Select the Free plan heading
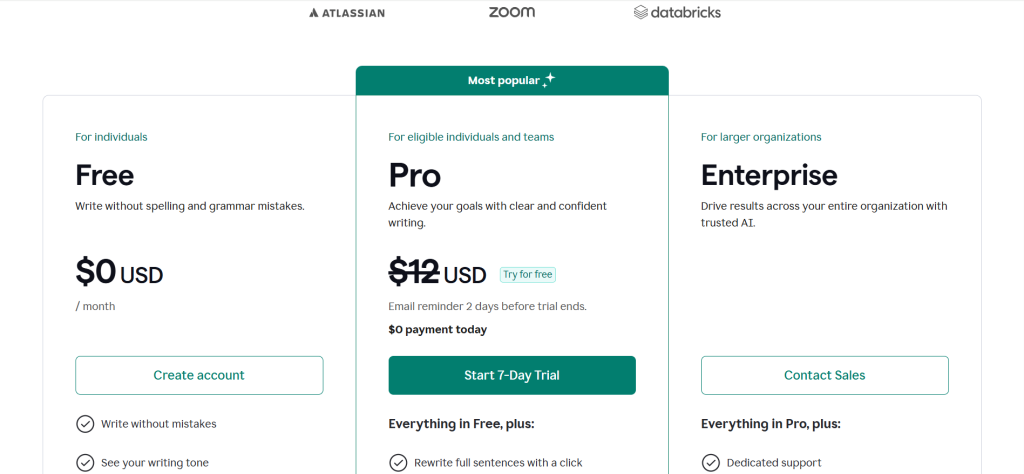The height and width of the screenshot is (474, 1024). pos(105,176)
